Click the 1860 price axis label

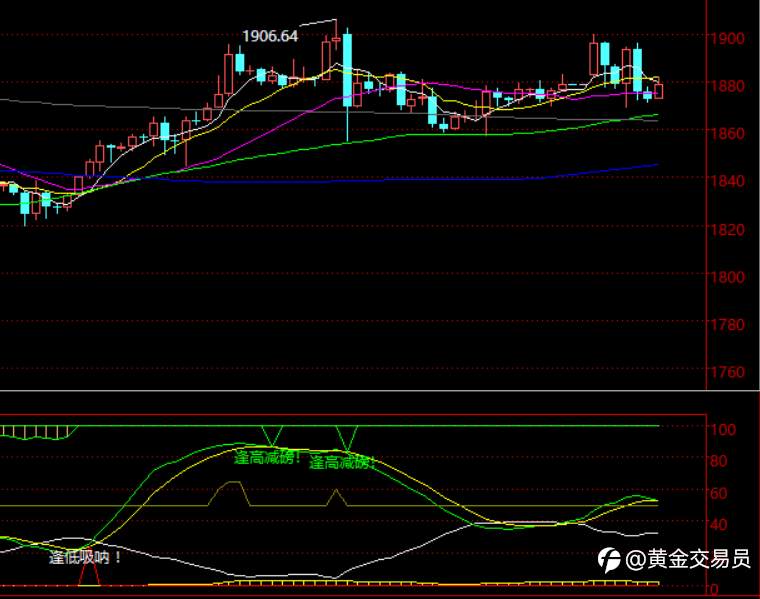728,133
